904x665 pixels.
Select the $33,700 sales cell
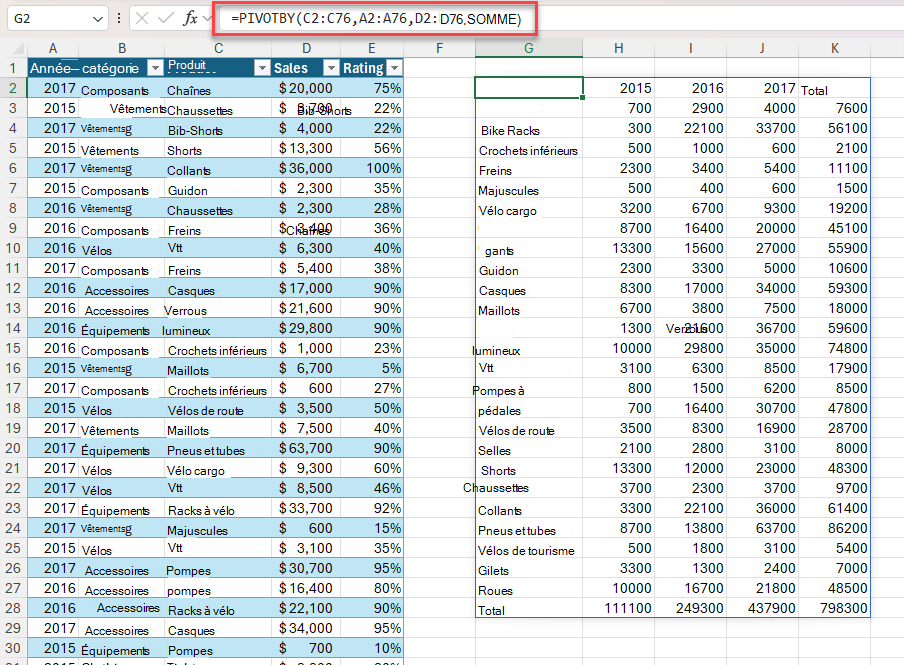[x=306, y=508]
